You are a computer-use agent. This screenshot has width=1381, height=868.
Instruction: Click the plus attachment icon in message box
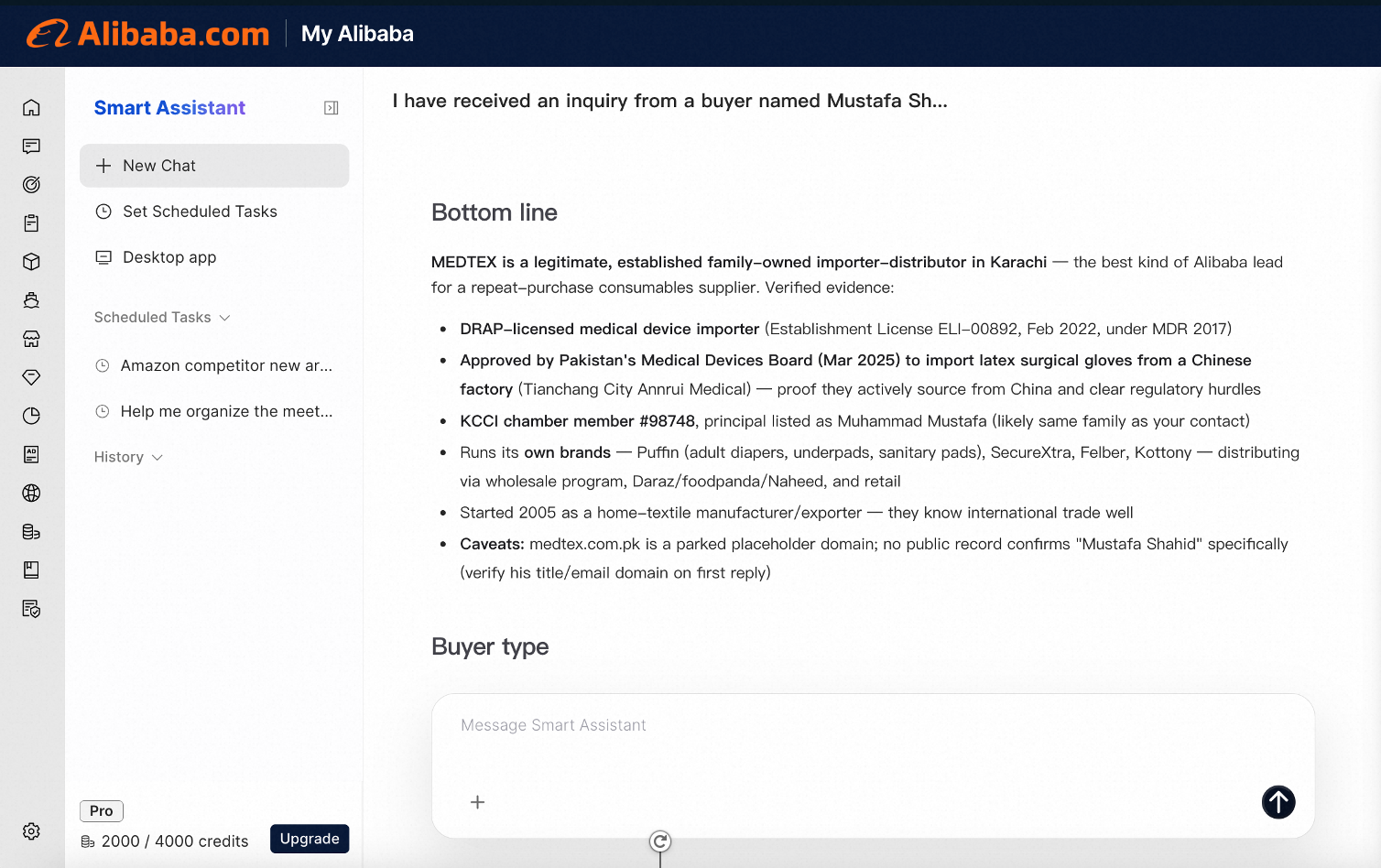tap(477, 802)
